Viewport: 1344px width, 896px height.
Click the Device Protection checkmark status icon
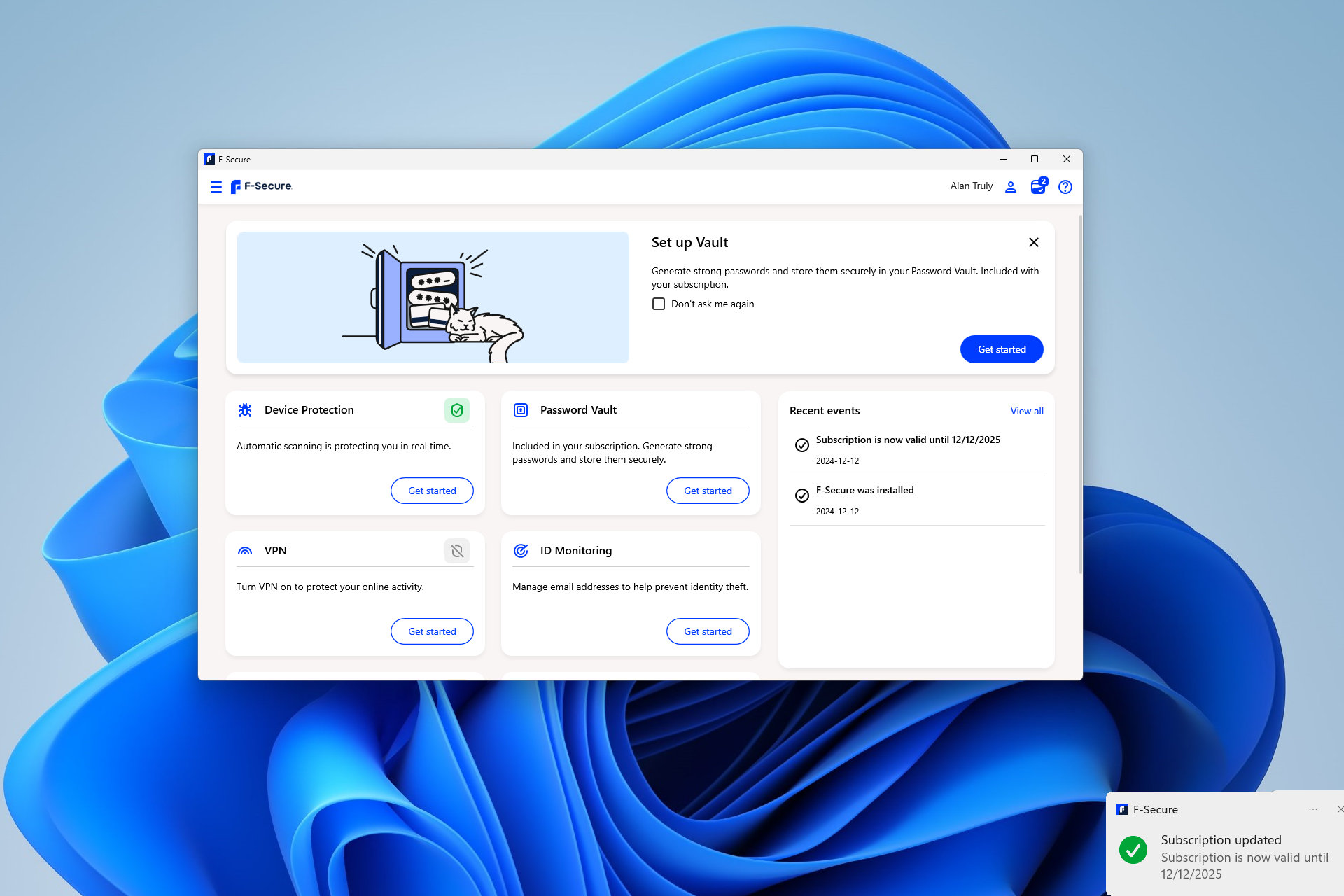click(457, 410)
